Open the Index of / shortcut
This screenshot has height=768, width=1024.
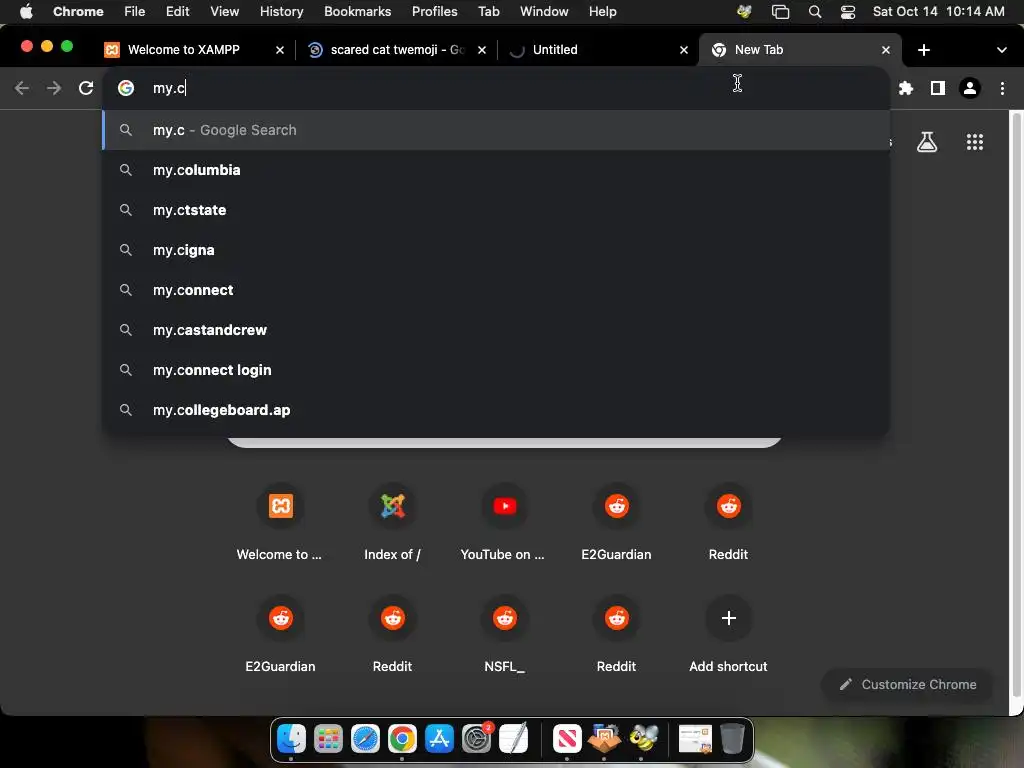click(x=392, y=522)
